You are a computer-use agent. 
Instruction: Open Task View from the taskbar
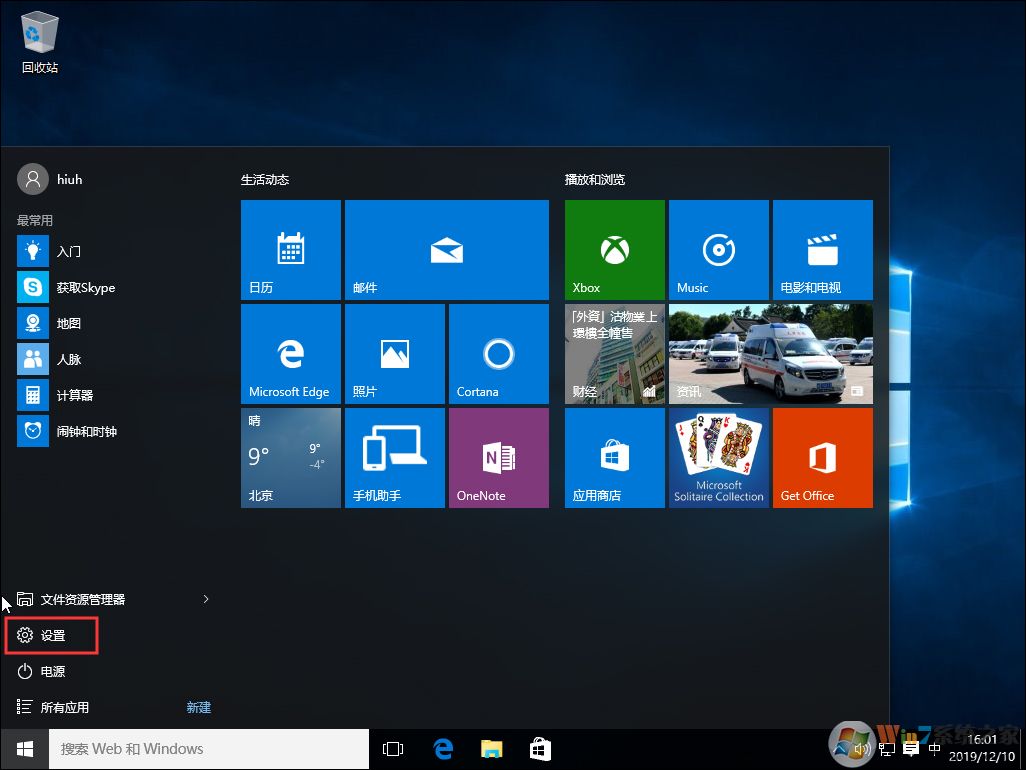pyautogui.click(x=392, y=748)
